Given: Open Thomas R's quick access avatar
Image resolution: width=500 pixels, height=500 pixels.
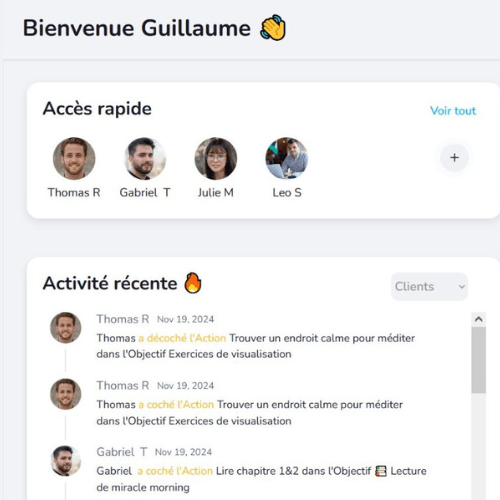Looking at the screenshot, I should tap(74, 158).
